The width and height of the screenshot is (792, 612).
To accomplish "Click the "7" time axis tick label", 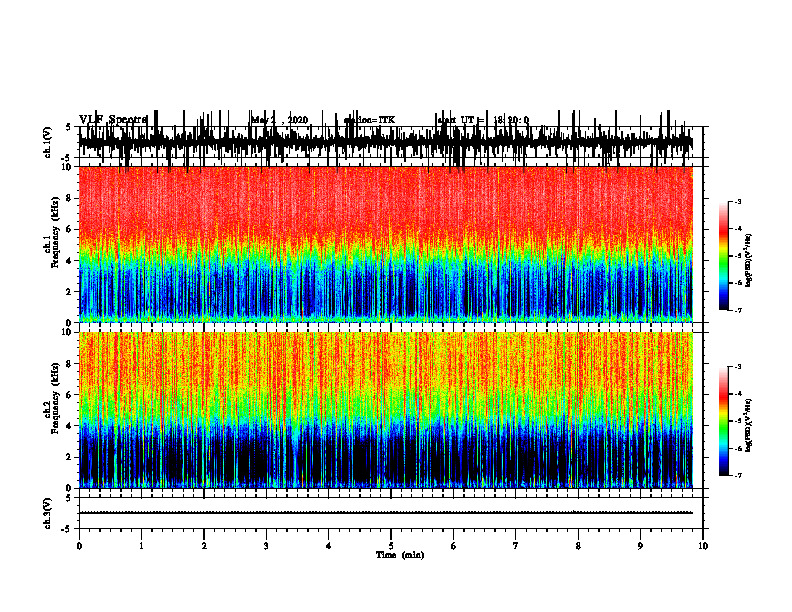I will click(x=516, y=546).
